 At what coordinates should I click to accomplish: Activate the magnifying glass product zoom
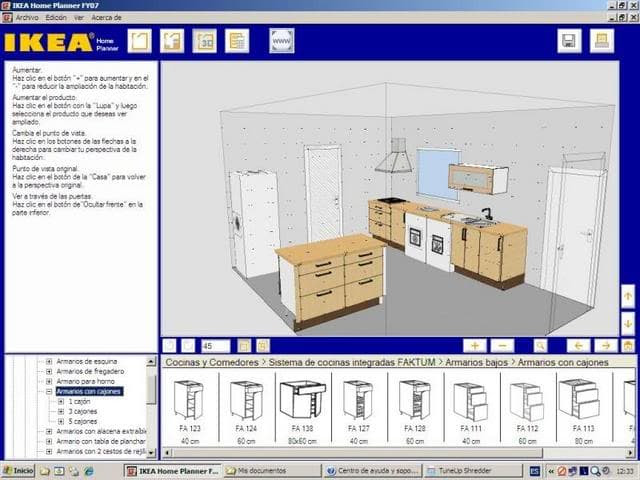(x=540, y=346)
